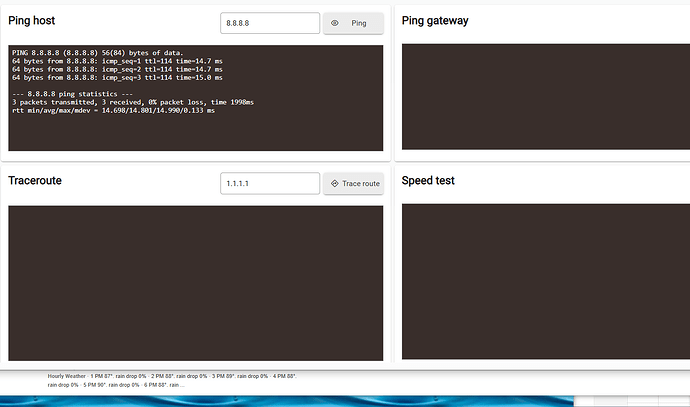Focus the Ping host address field 8.8.8.8
Image resolution: width=690 pixels, height=407 pixels.
pos(270,23)
